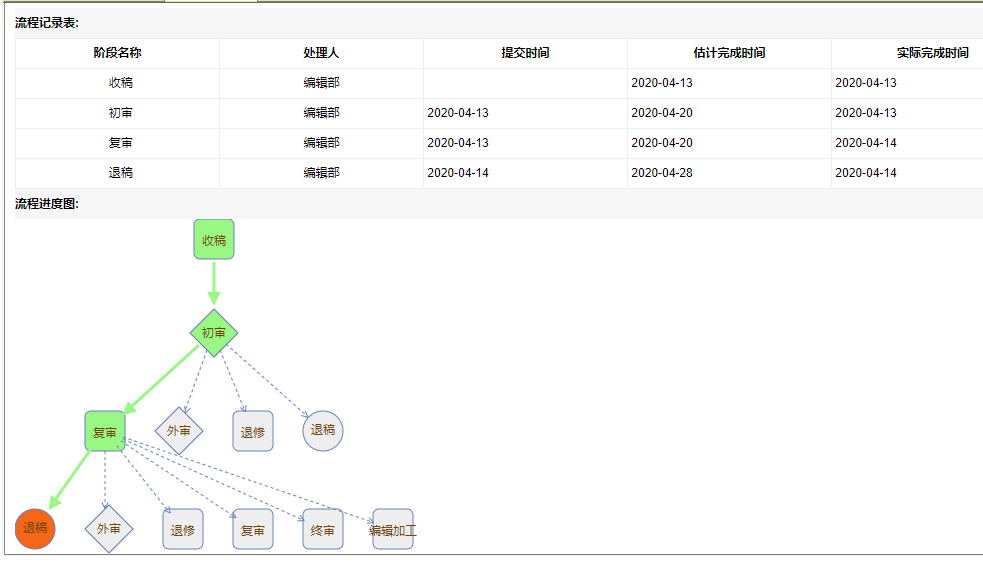Click the 流程记录表 section heading

click(47, 23)
